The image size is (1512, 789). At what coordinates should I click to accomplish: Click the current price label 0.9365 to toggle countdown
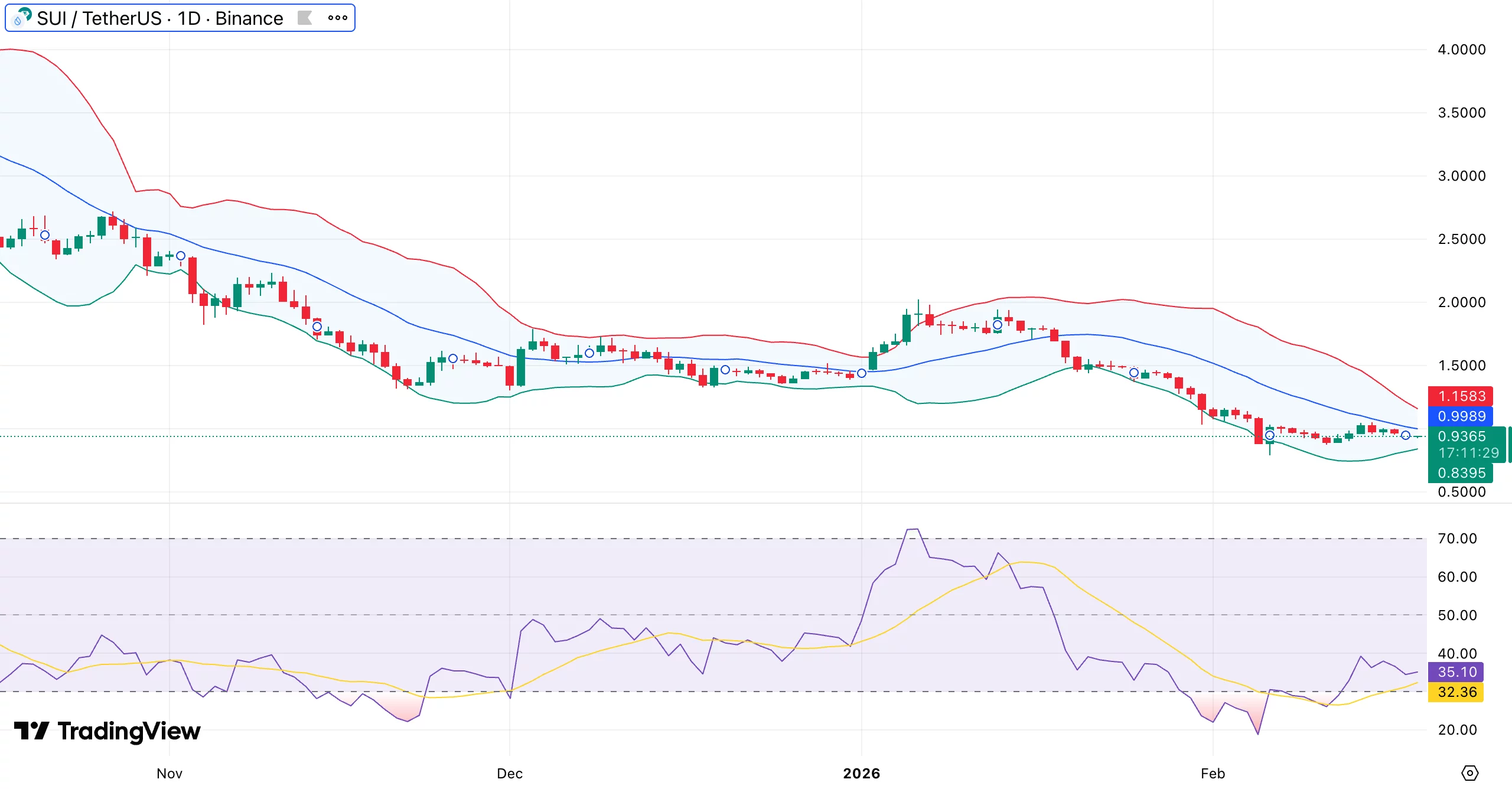pos(1462,437)
